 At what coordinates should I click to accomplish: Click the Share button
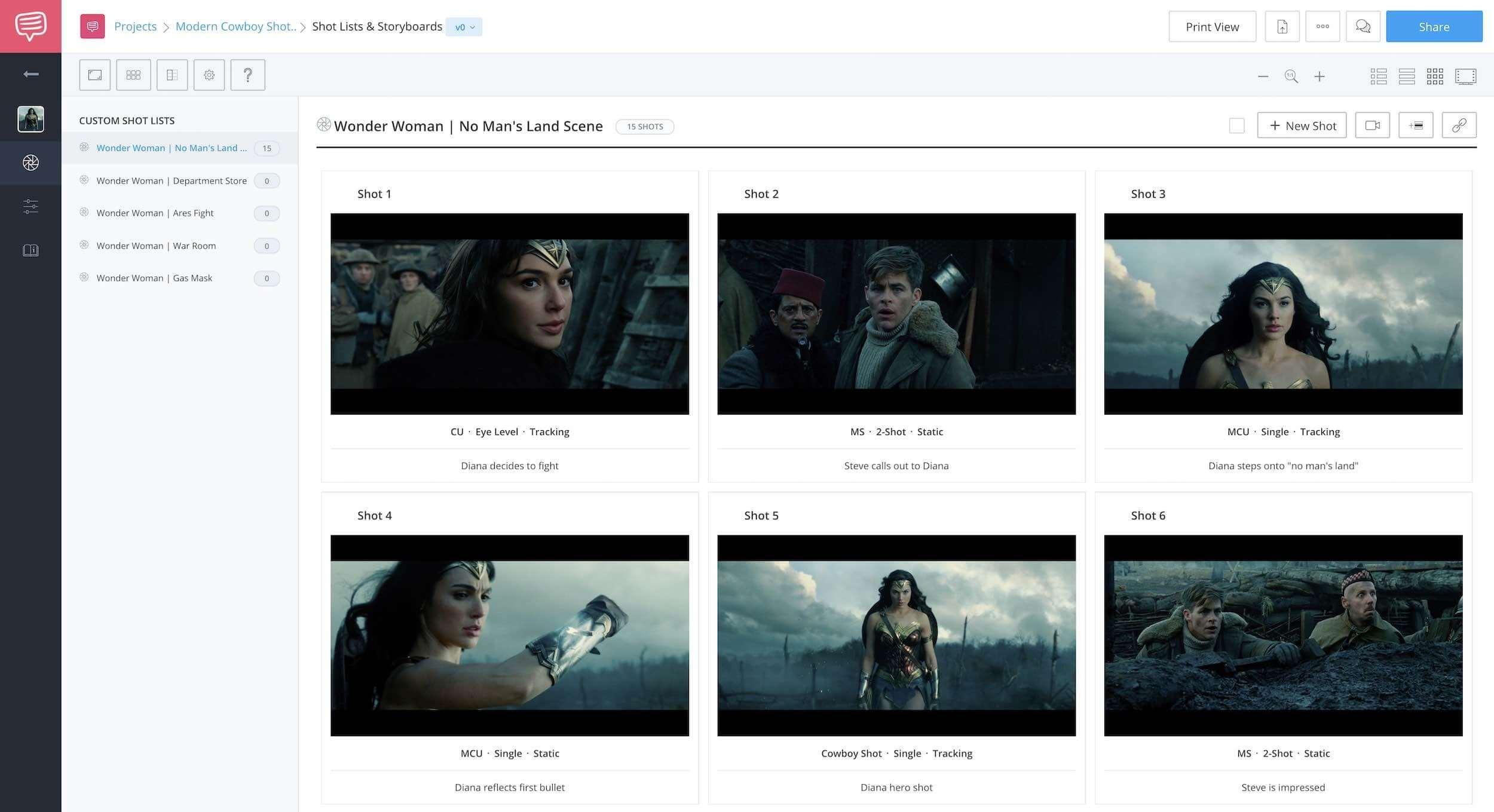1434,27
